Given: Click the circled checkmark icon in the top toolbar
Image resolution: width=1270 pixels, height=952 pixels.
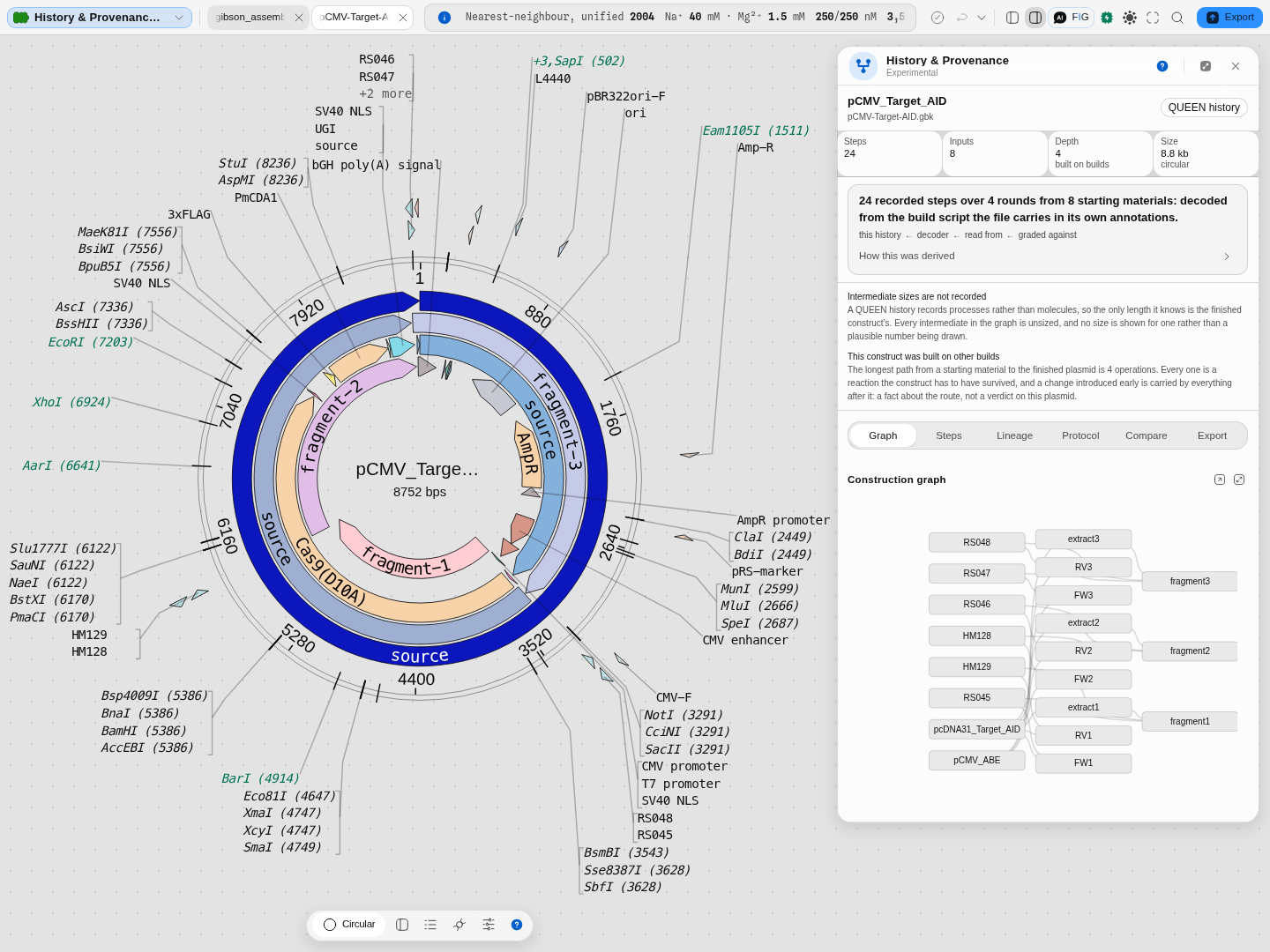Looking at the screenshot, I should (938, 18).
